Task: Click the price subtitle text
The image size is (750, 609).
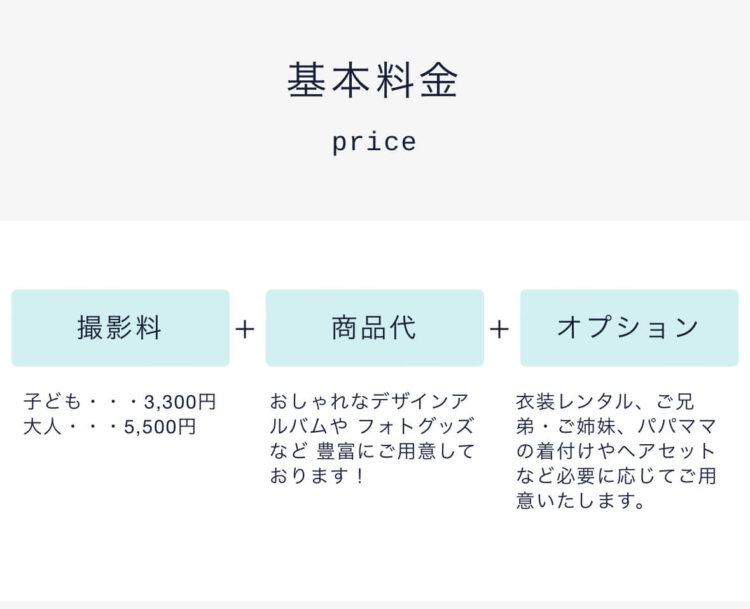Action: click(374, 143)
